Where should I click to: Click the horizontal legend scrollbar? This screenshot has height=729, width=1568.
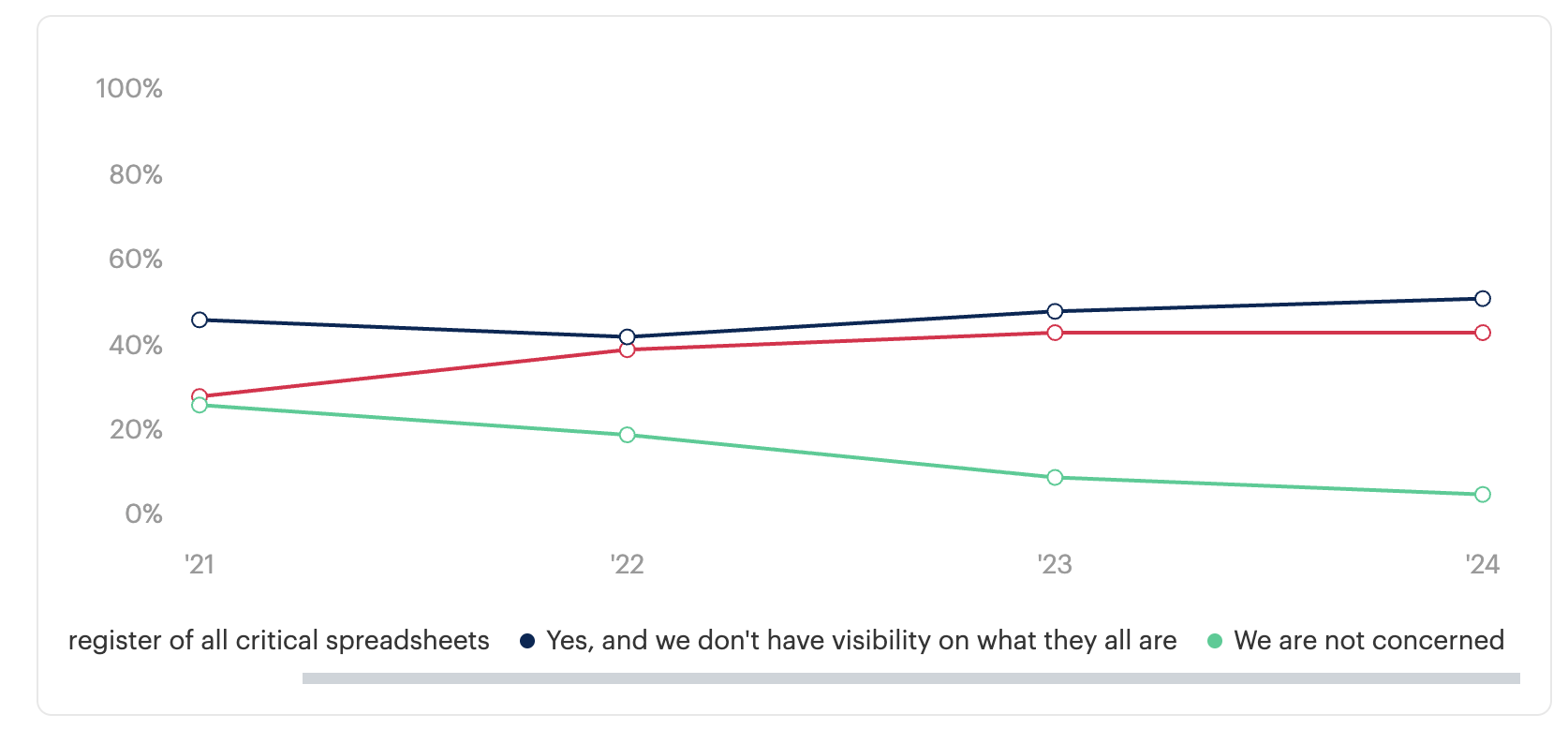pos(910,678)
